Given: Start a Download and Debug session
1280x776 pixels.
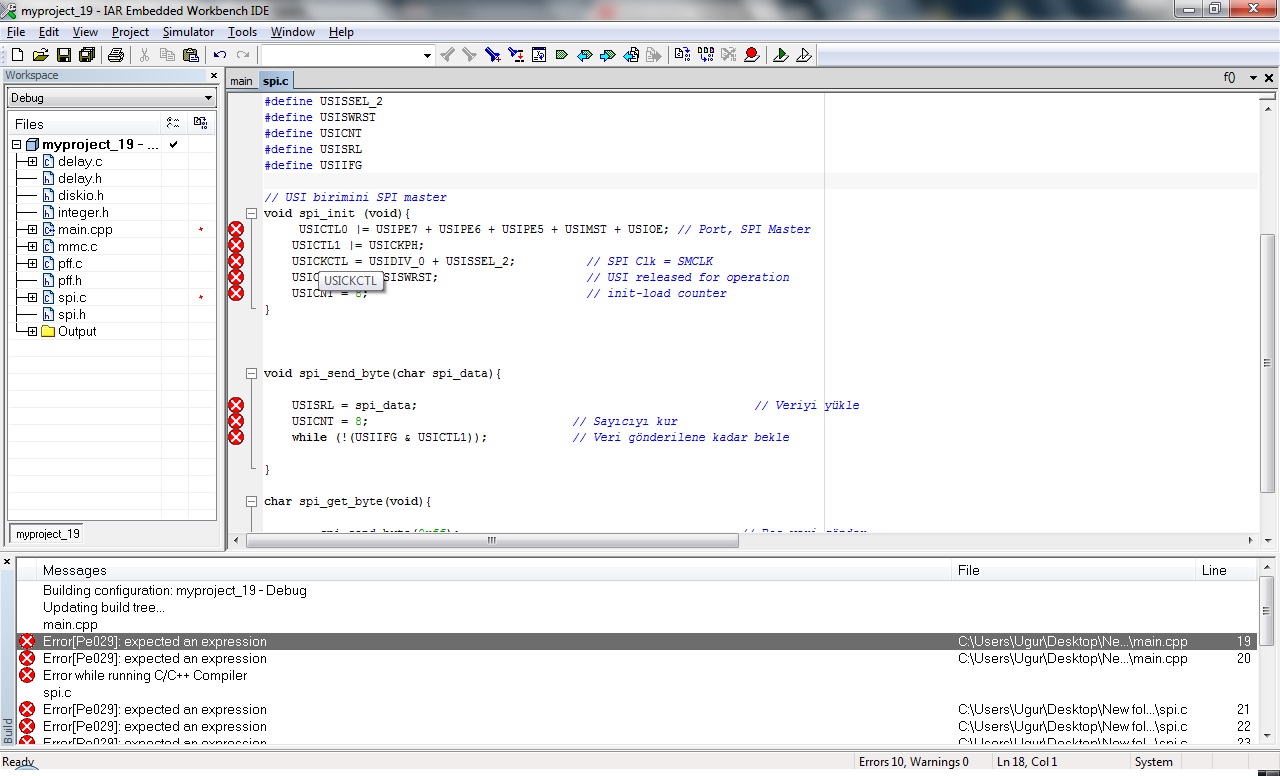Looking at the screenshot, I should (x=783, y=55).
